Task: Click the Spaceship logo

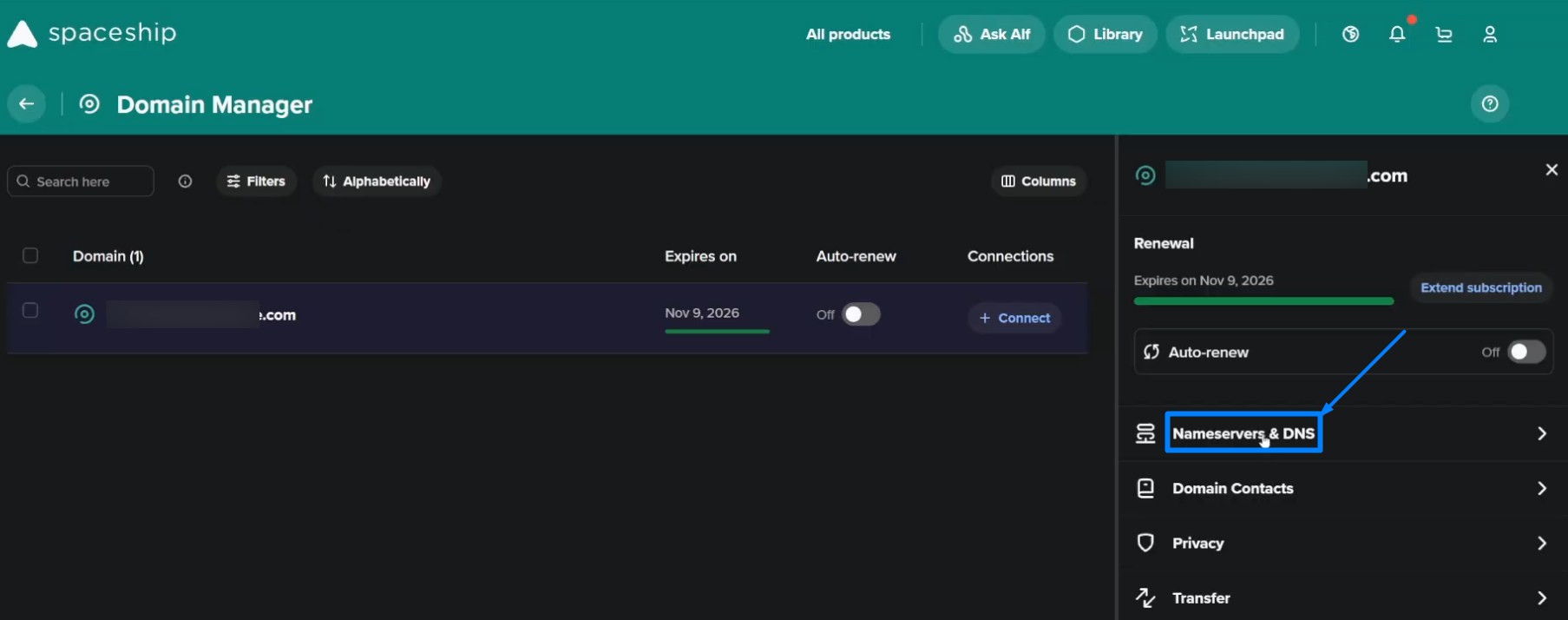Action: pyautogui.click(x=92, y=33)
